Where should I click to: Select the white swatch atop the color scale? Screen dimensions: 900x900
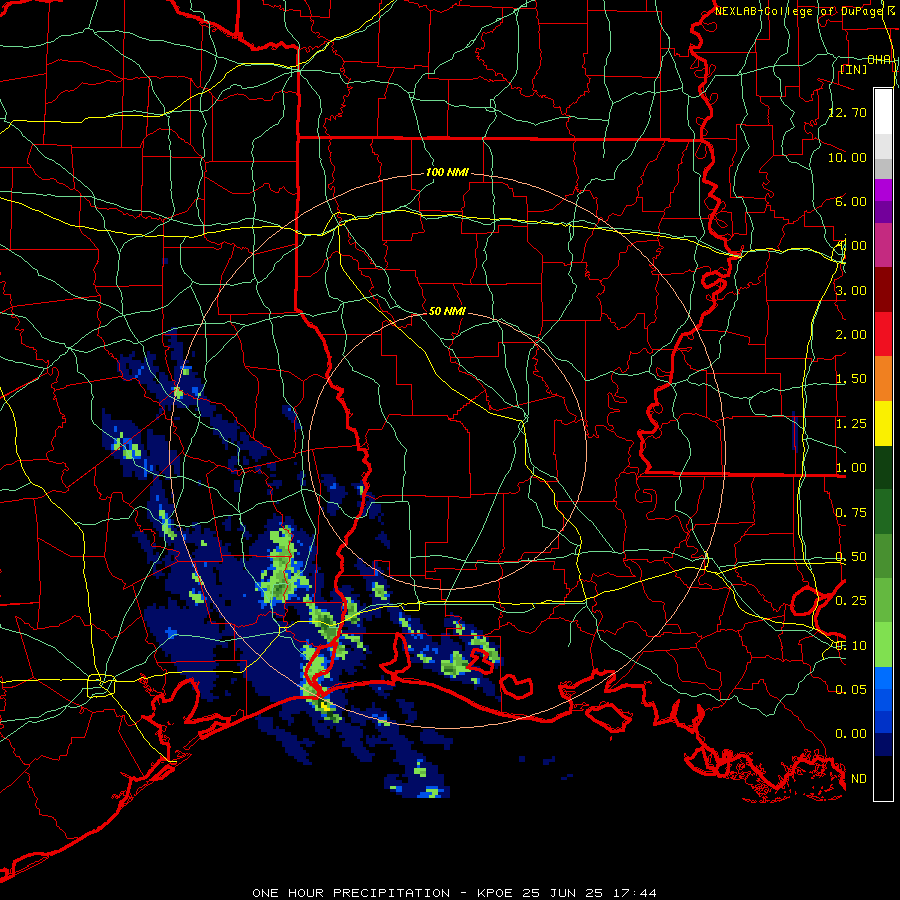883,112
